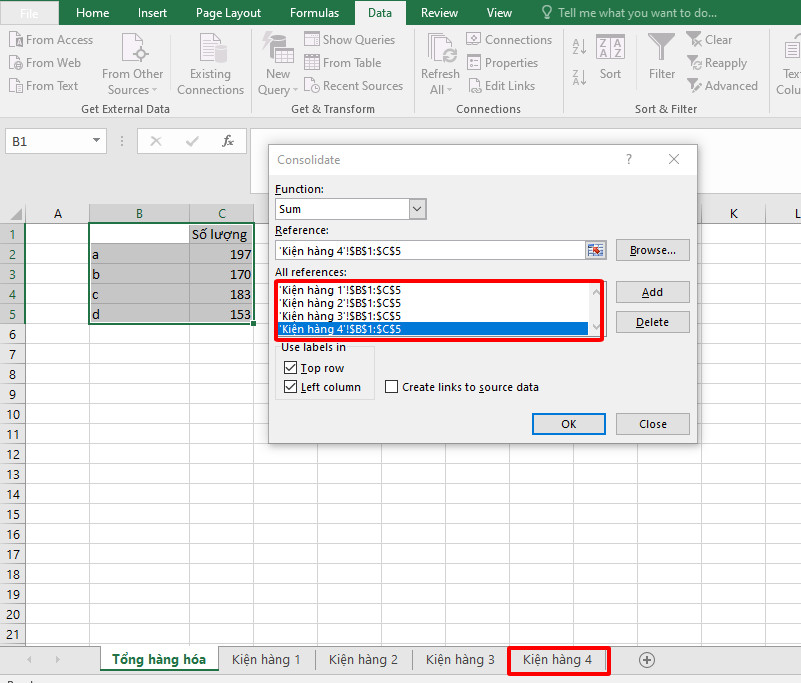
Task: Open the Function dropdown showing Sum
Action: tap(417, 209)
